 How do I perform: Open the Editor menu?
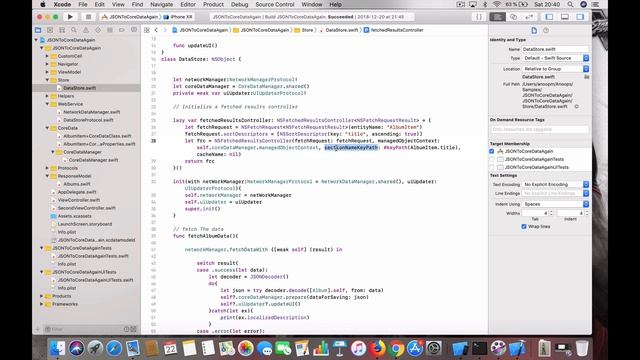(188, 4)
